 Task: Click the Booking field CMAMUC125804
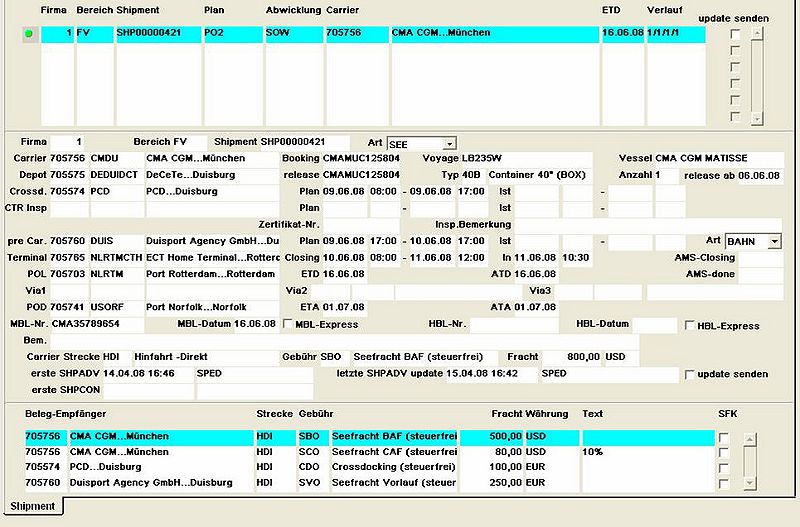tap(361, 158)
